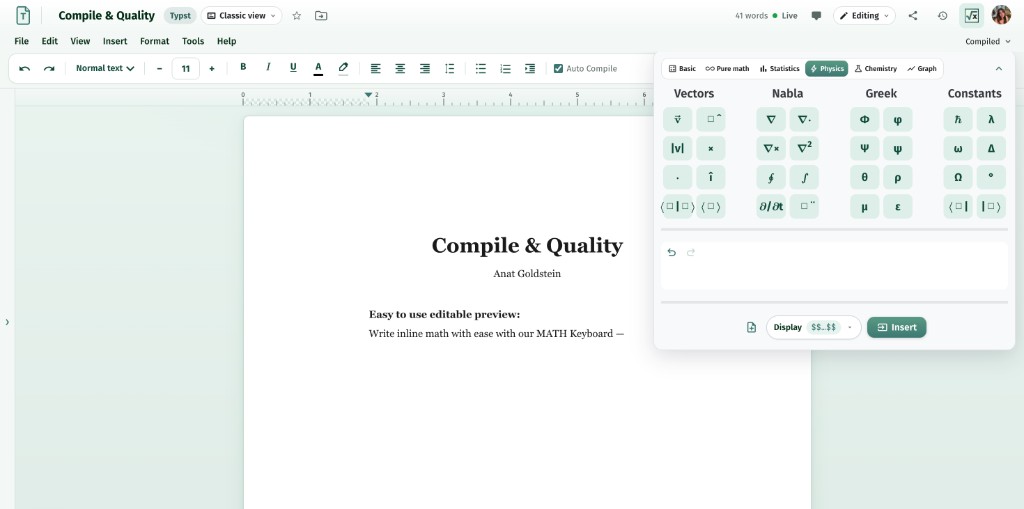The height and width of the screenshot is (509, 1024).
Task: Open the comments panel
Action: click(816, 16)
